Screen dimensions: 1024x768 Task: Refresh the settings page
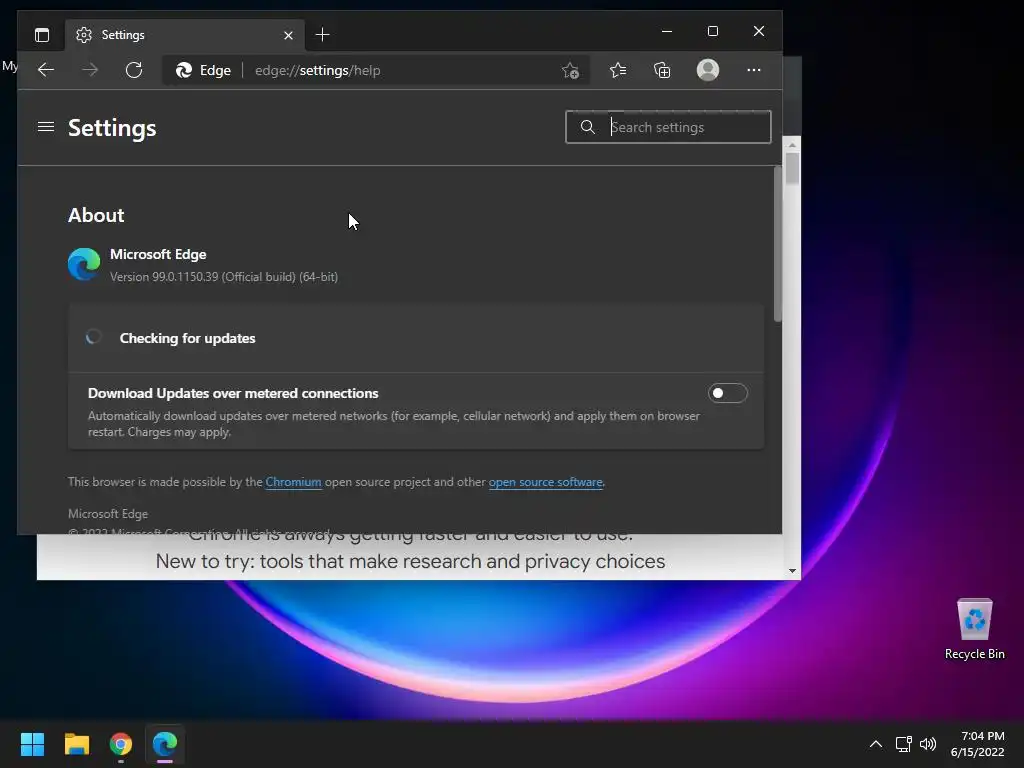[x=134, y=70]
